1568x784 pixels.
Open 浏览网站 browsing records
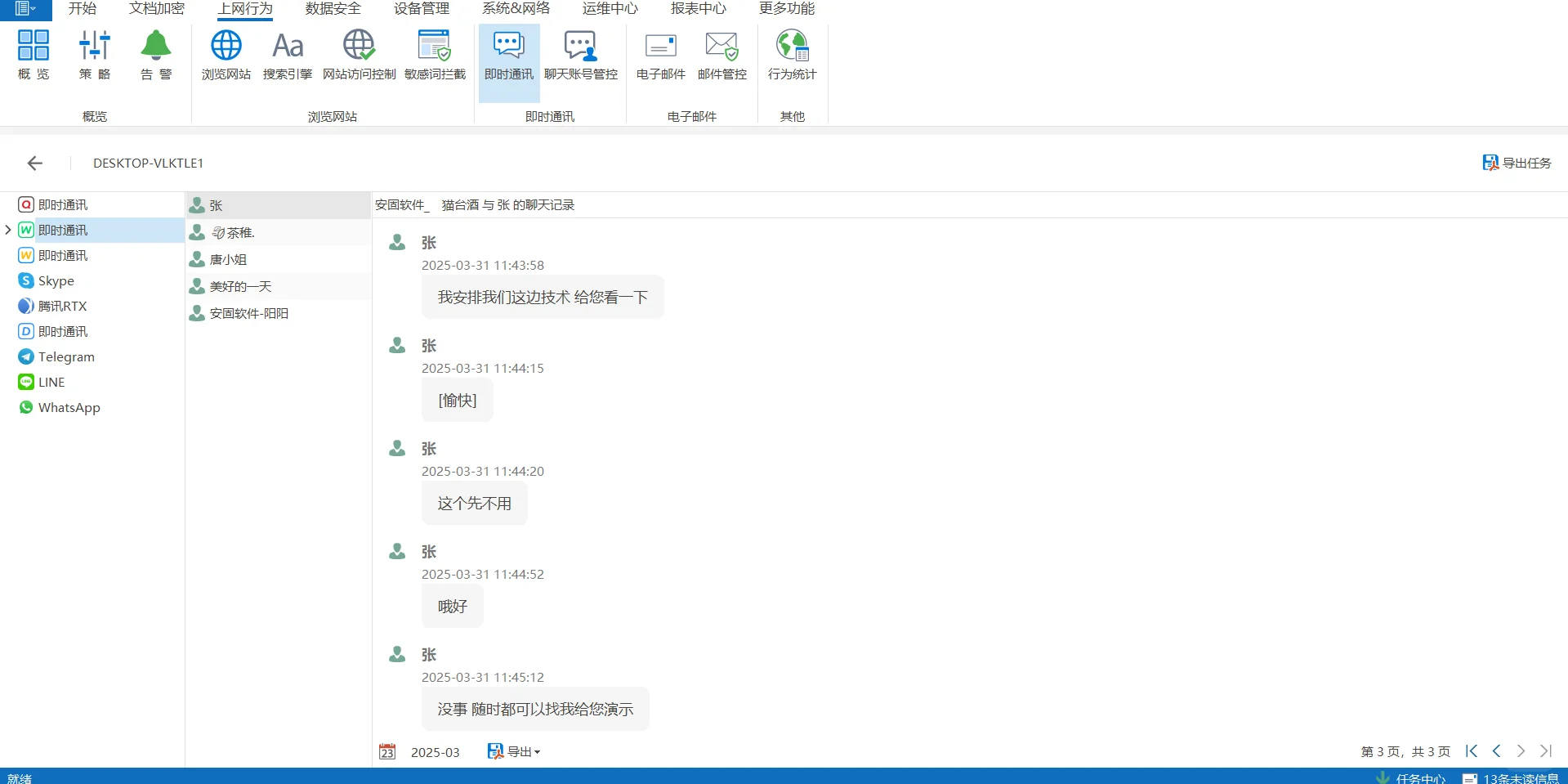click(226, 53)
